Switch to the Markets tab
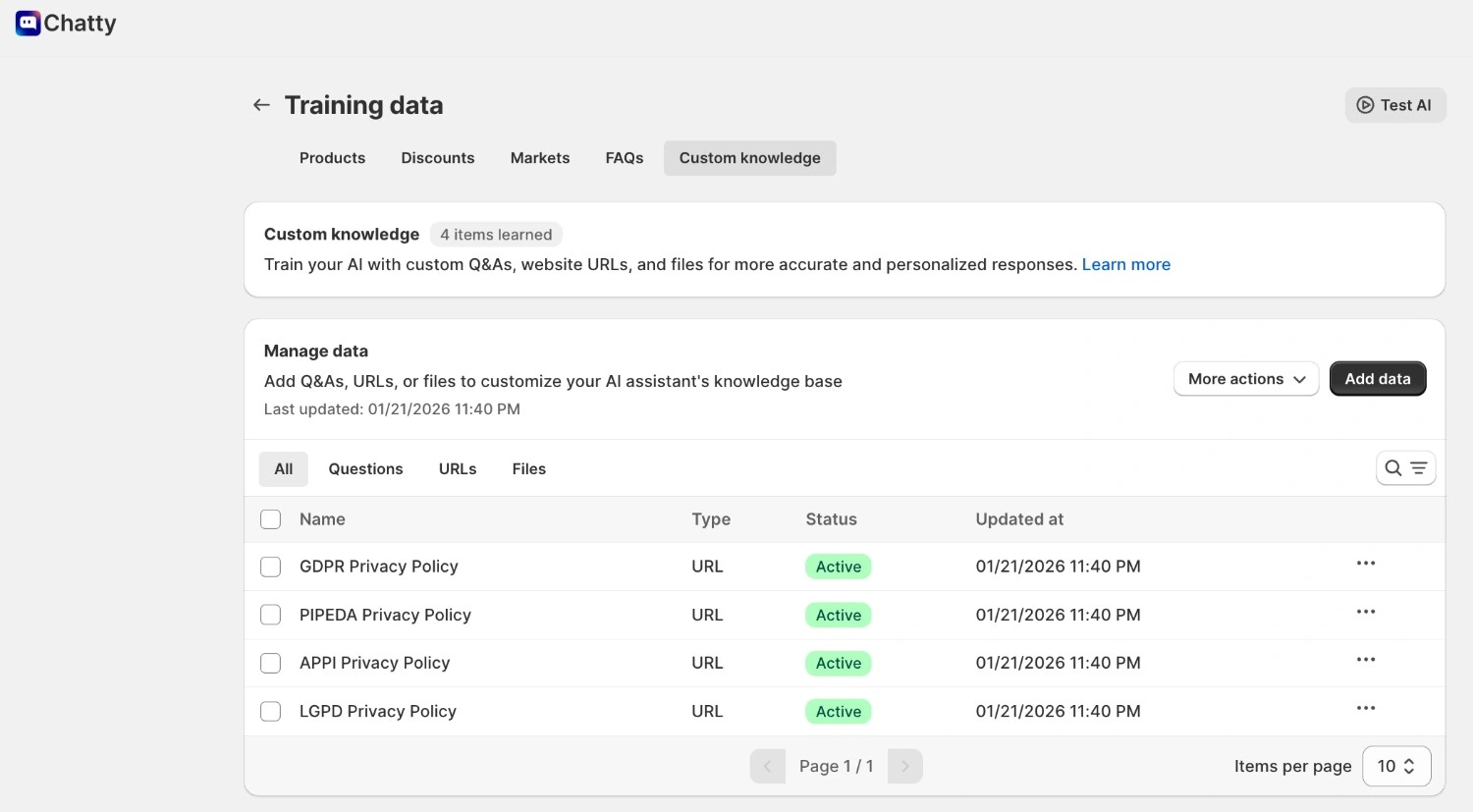Screen dimensions: 1473x812 [x=540, y=158]
